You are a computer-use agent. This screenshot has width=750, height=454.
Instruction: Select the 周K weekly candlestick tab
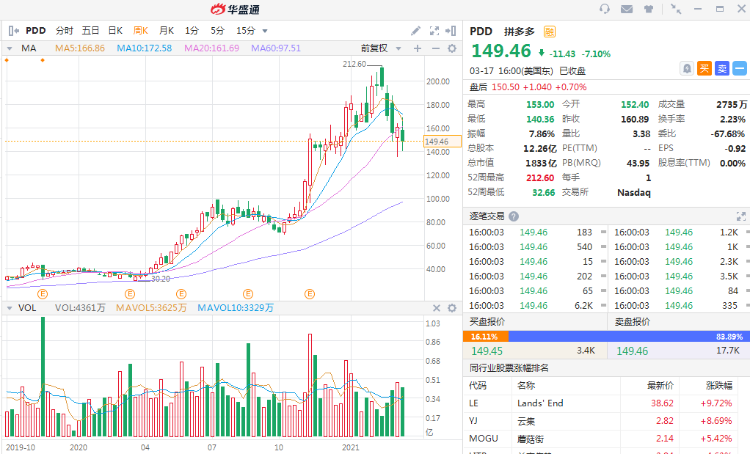coord(141,31)
